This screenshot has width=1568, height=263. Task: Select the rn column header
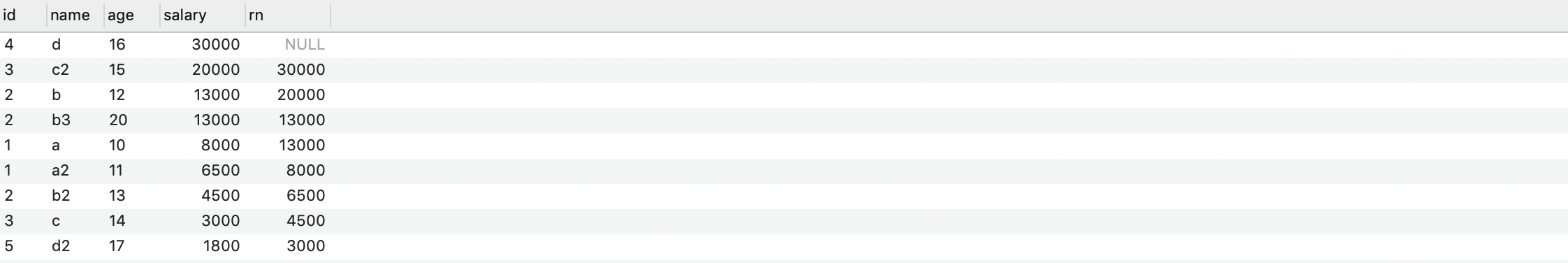[x=288, y=15]
